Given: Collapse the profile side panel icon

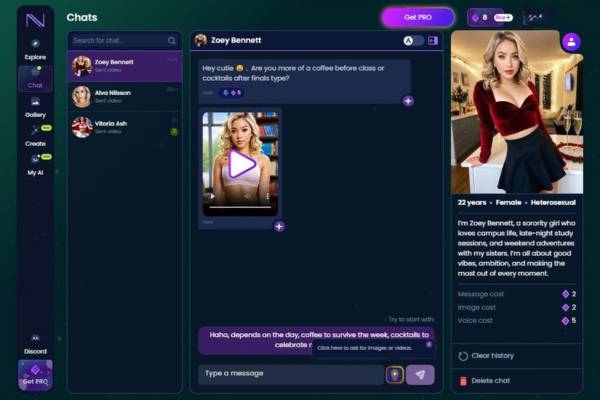Looking at the screenshot, I should pyautogui.click(x=433, y=41).
